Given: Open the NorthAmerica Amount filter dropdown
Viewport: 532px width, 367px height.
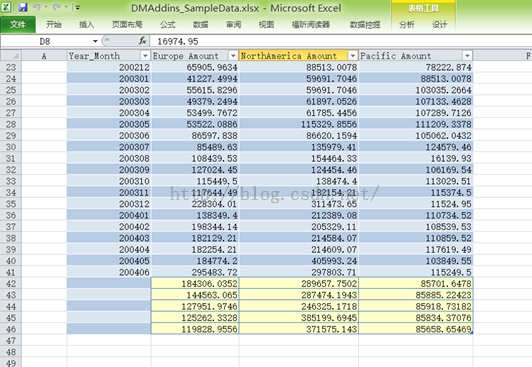Looking at the screenshot, I should coord(353,56).
